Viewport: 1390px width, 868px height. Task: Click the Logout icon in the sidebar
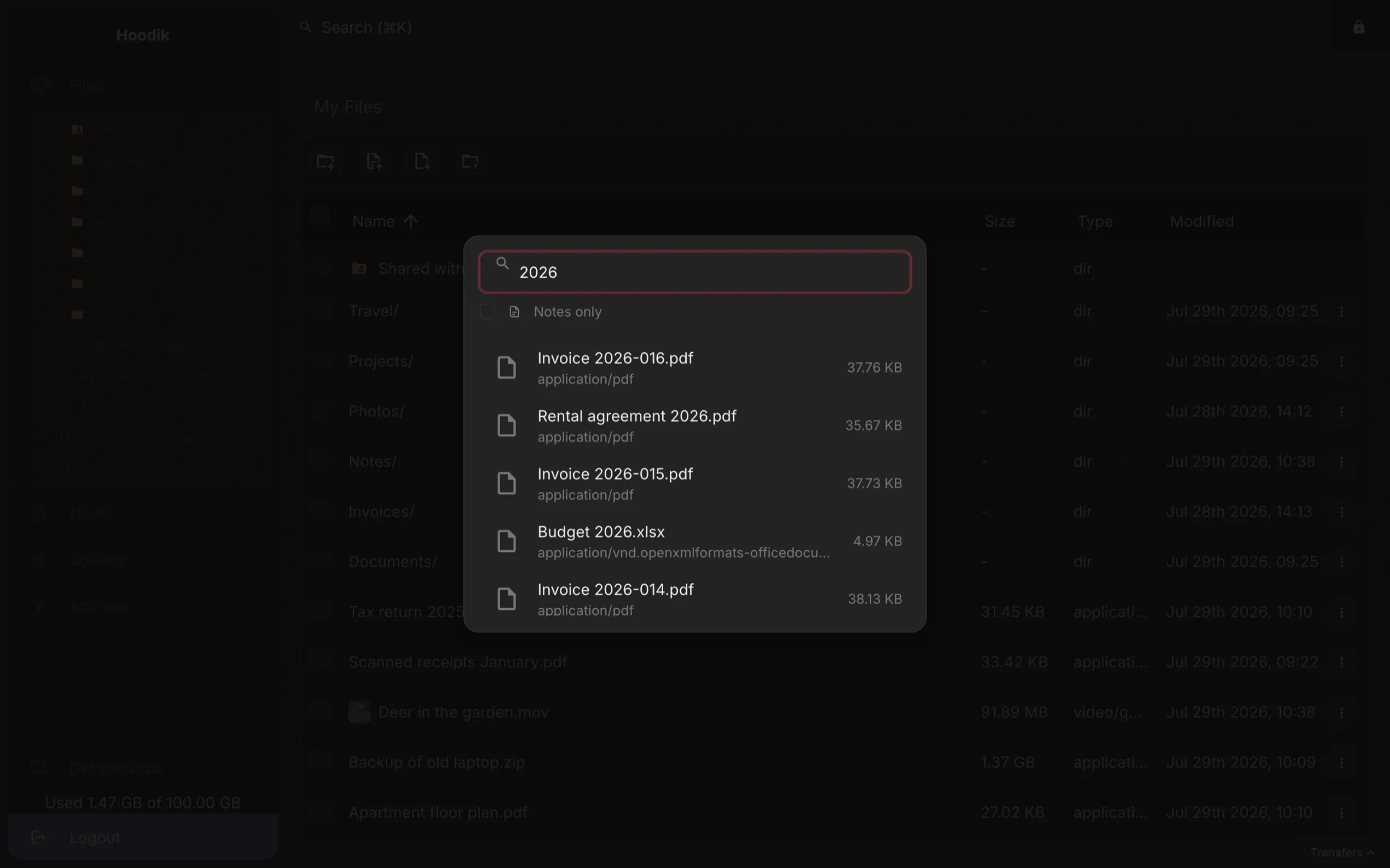38,837
